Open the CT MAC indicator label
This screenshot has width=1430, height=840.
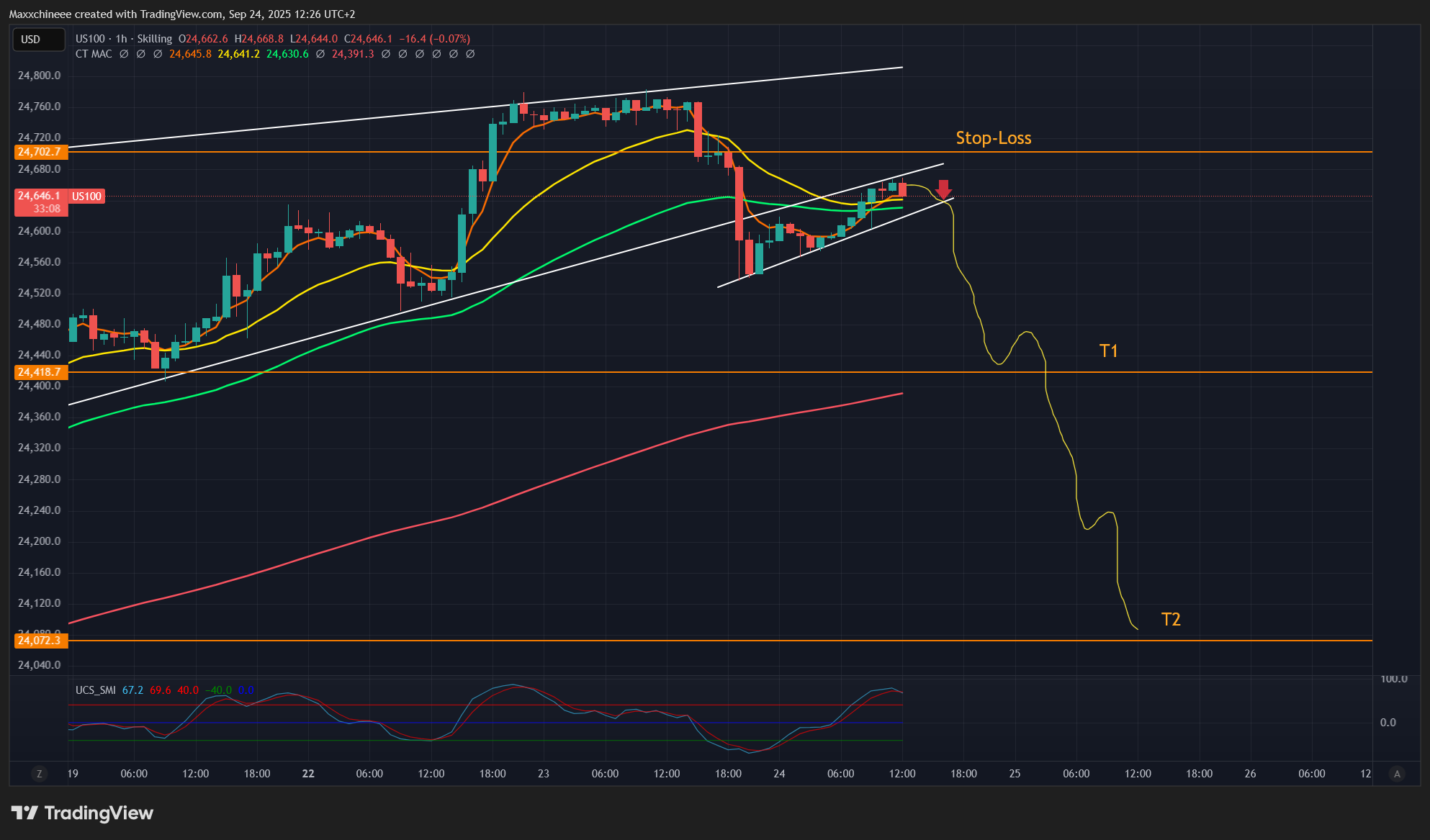[94, 54]
